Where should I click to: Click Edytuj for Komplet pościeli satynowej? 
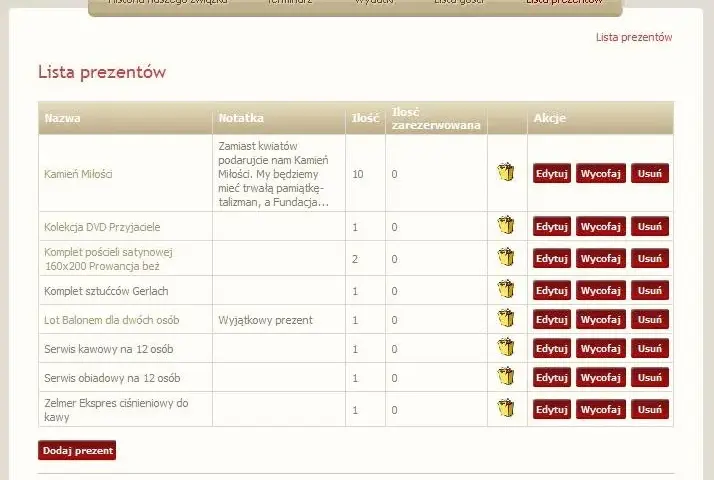[x=551, y=258]
